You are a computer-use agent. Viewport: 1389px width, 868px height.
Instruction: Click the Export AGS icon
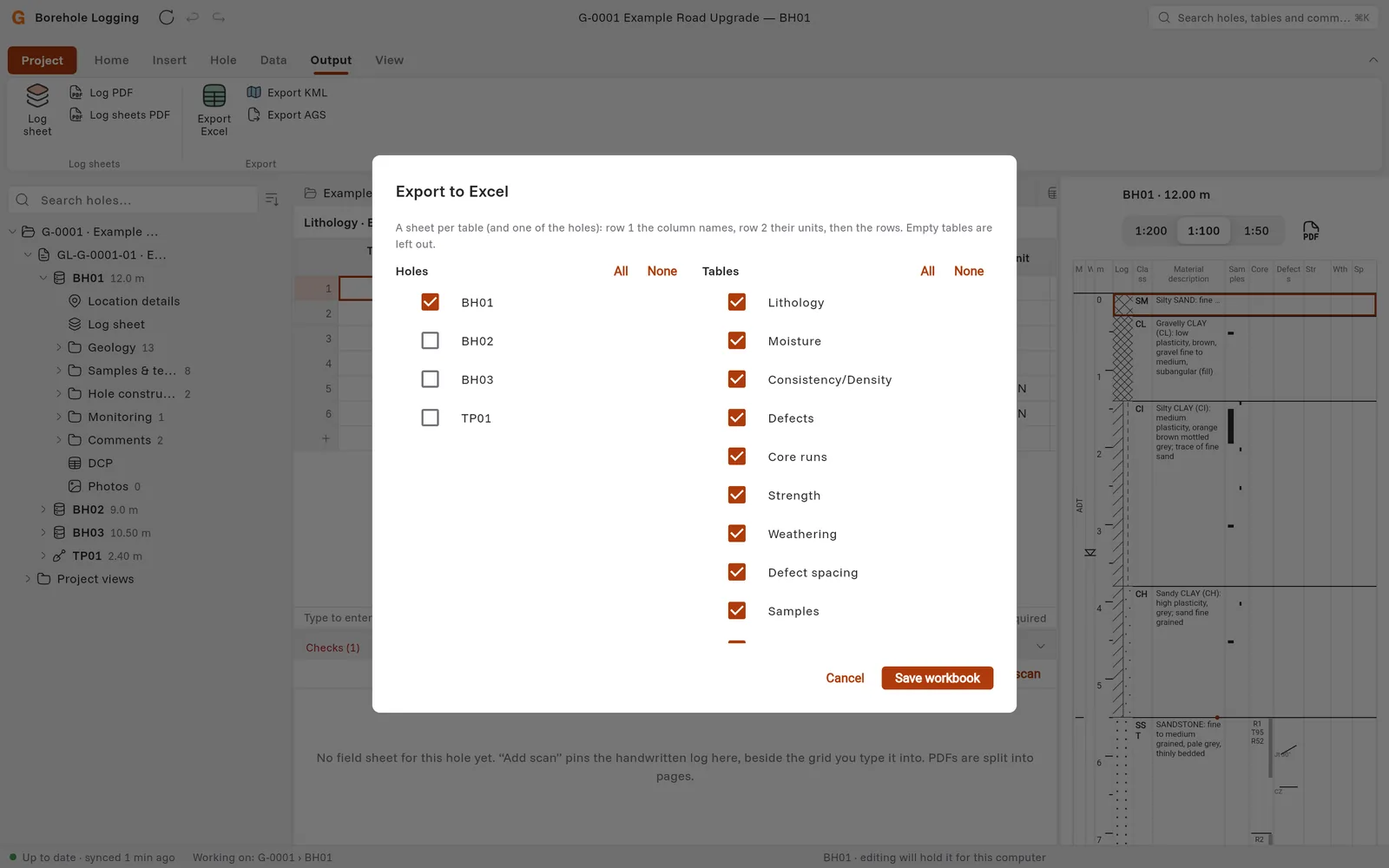tap(253, 115)
